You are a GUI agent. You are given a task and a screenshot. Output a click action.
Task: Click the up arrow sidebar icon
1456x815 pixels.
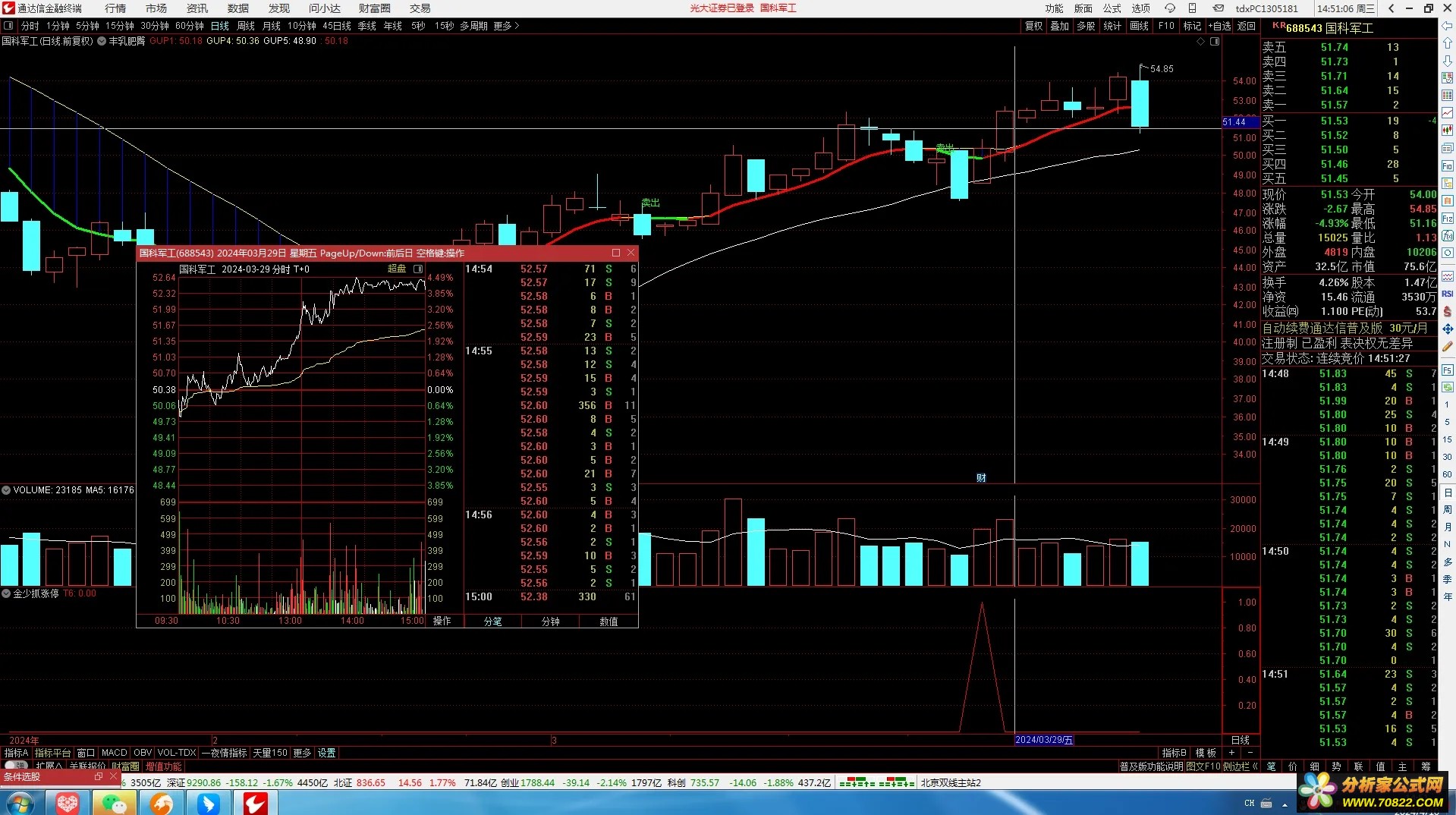coord(1447,43)
